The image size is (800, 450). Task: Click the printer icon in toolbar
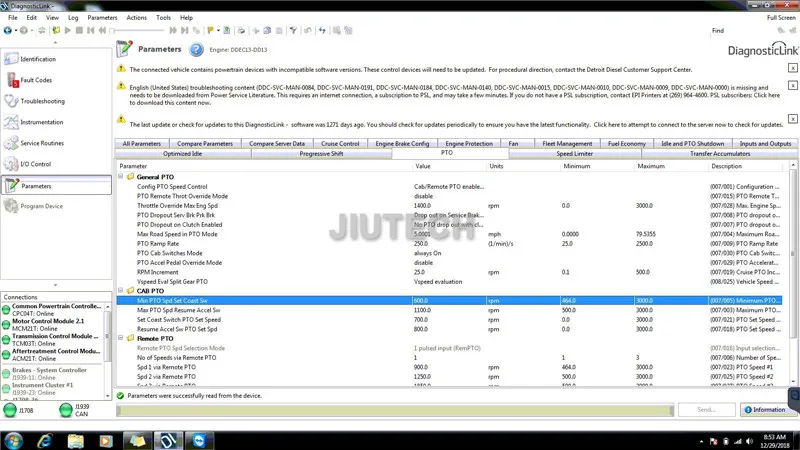[x=241, y=31]
